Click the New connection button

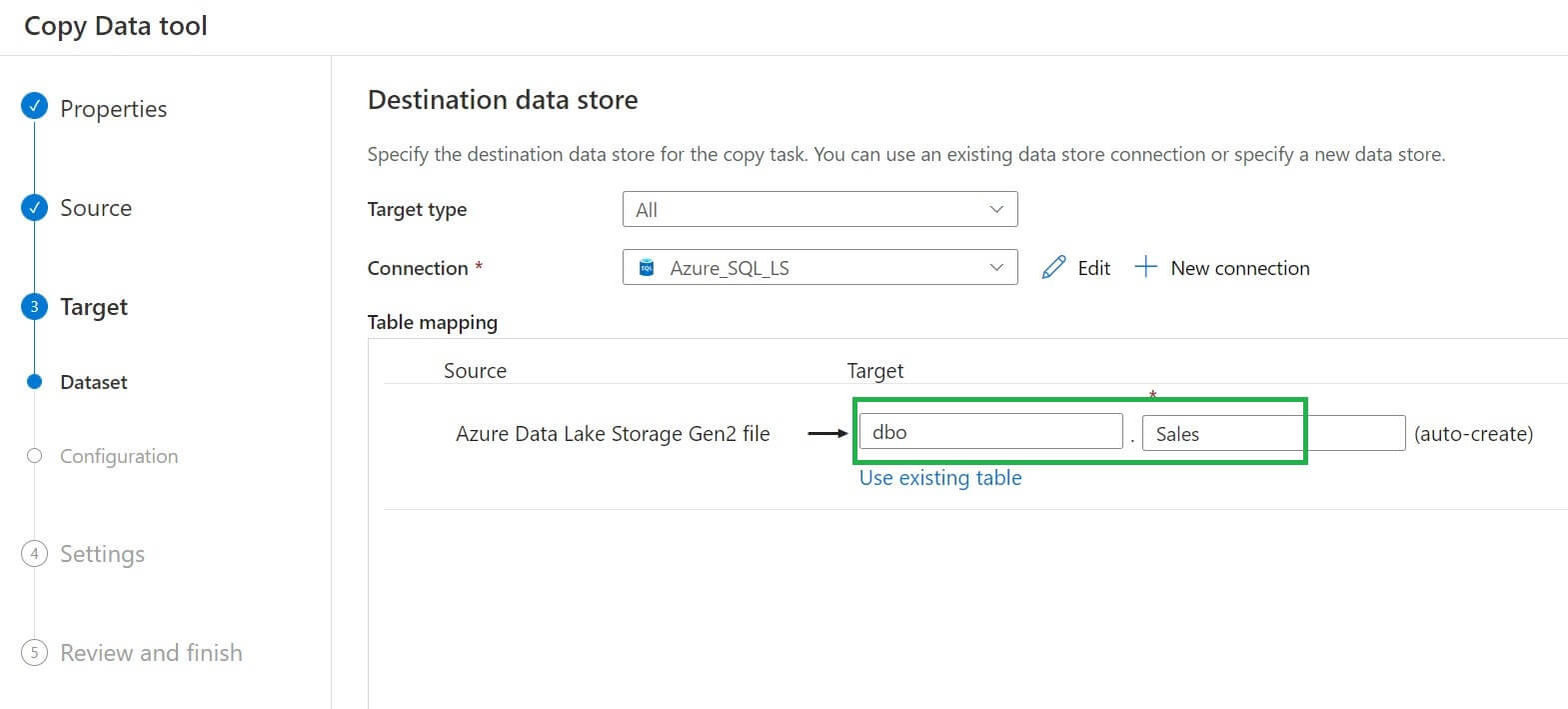point(1239,268)
